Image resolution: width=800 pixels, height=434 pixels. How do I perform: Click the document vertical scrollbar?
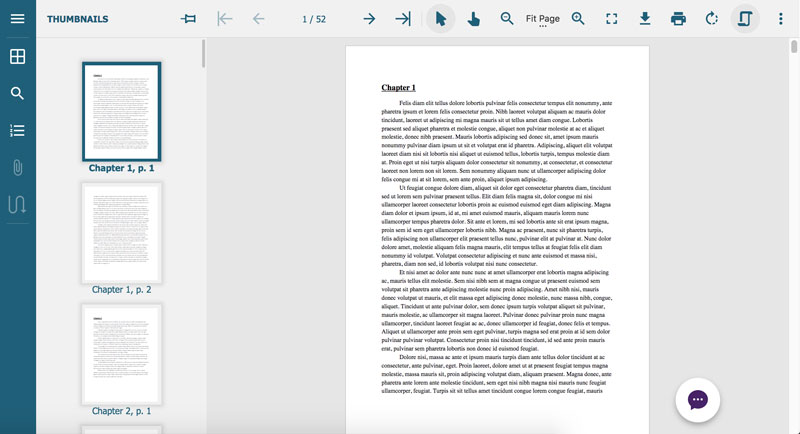pos(794,47)
